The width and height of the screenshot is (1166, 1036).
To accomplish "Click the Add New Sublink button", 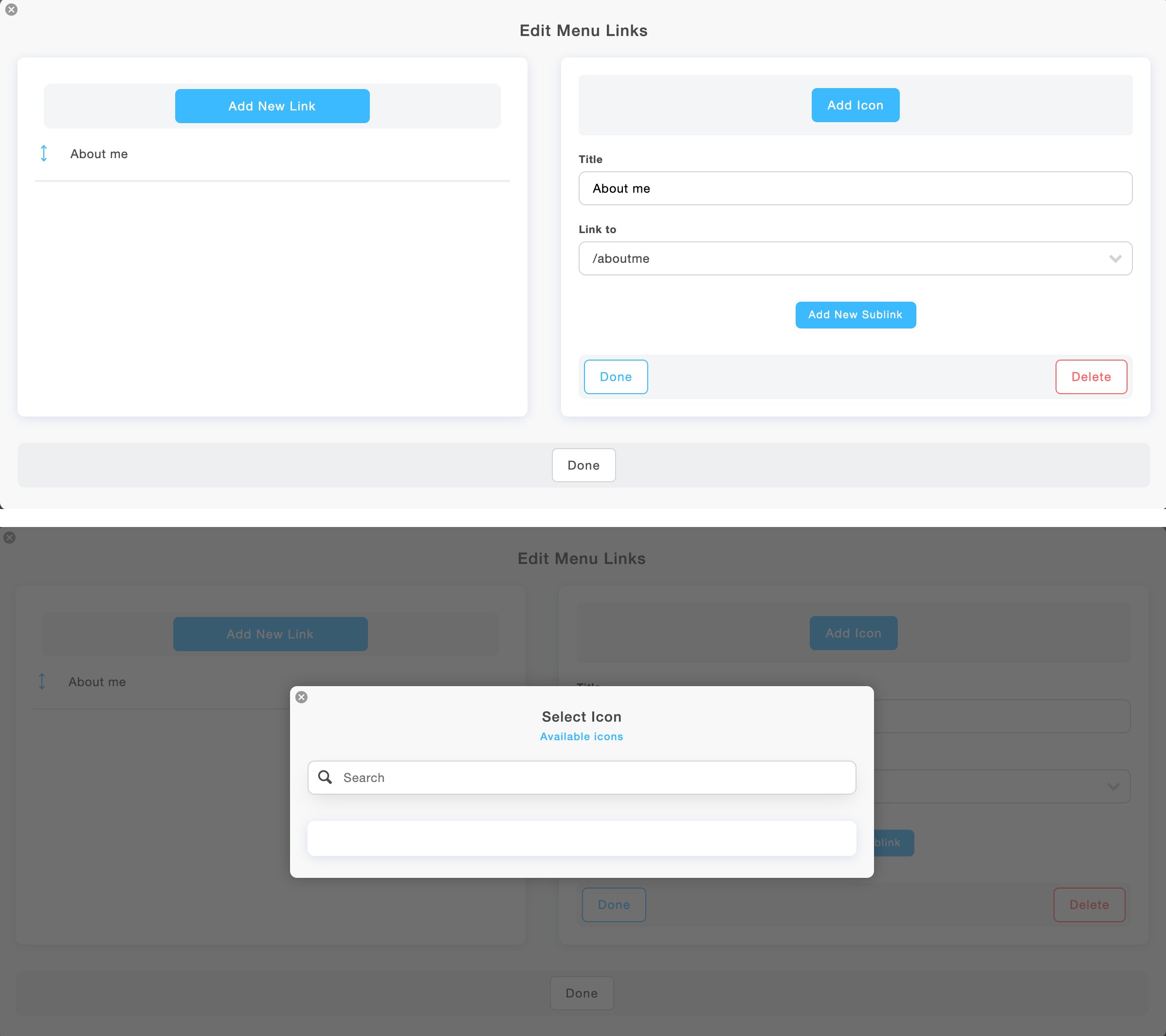I will pos(855,314).
